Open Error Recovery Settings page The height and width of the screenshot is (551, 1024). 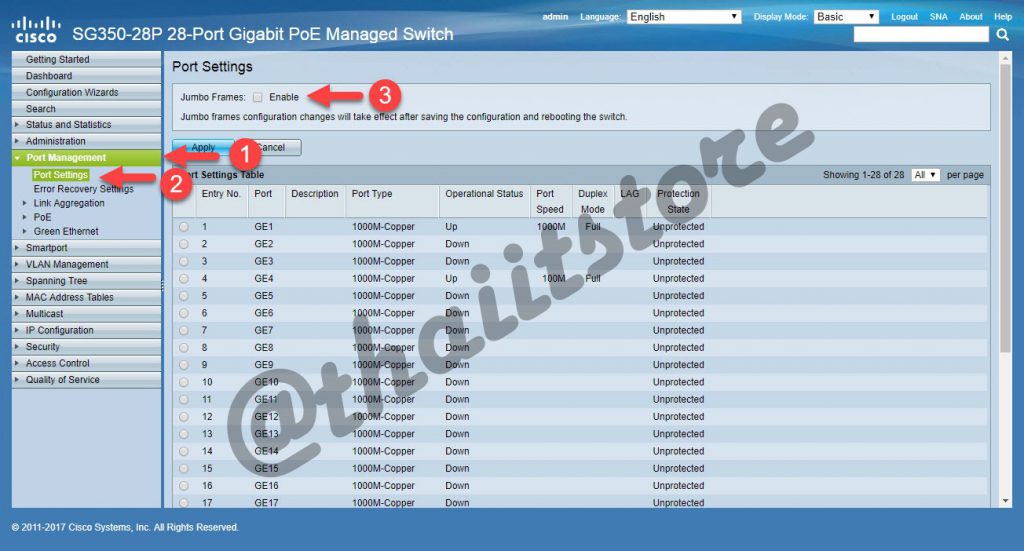click(84, 189)
